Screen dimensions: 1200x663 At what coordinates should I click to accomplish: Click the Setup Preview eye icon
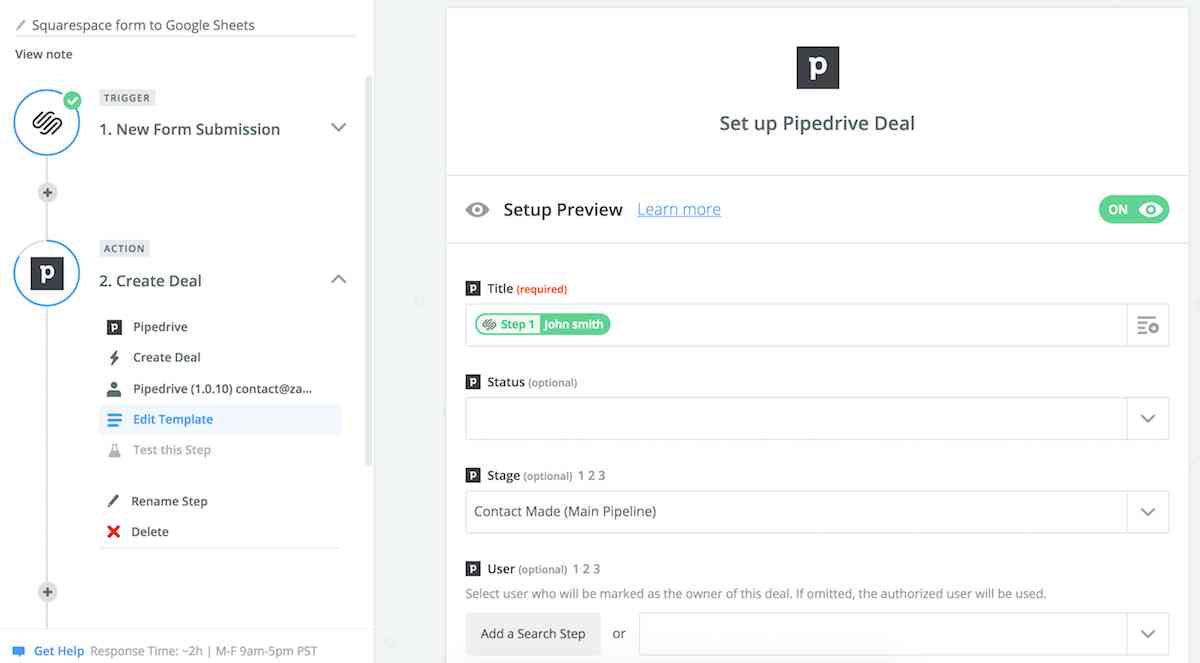tap(477, 209)
